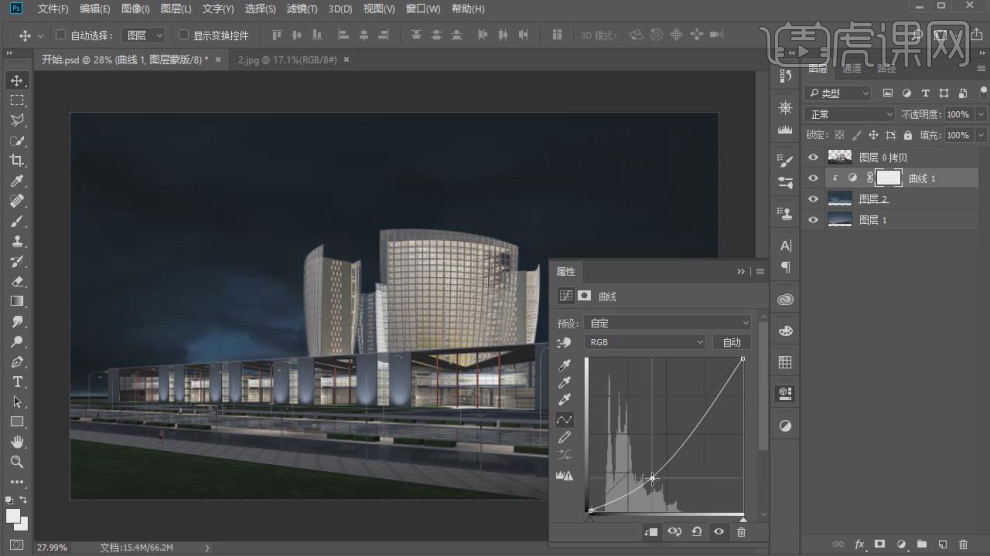990x556 pixels.
Task: Reset curves to adjustment defaults
Action: pos(696,532)
